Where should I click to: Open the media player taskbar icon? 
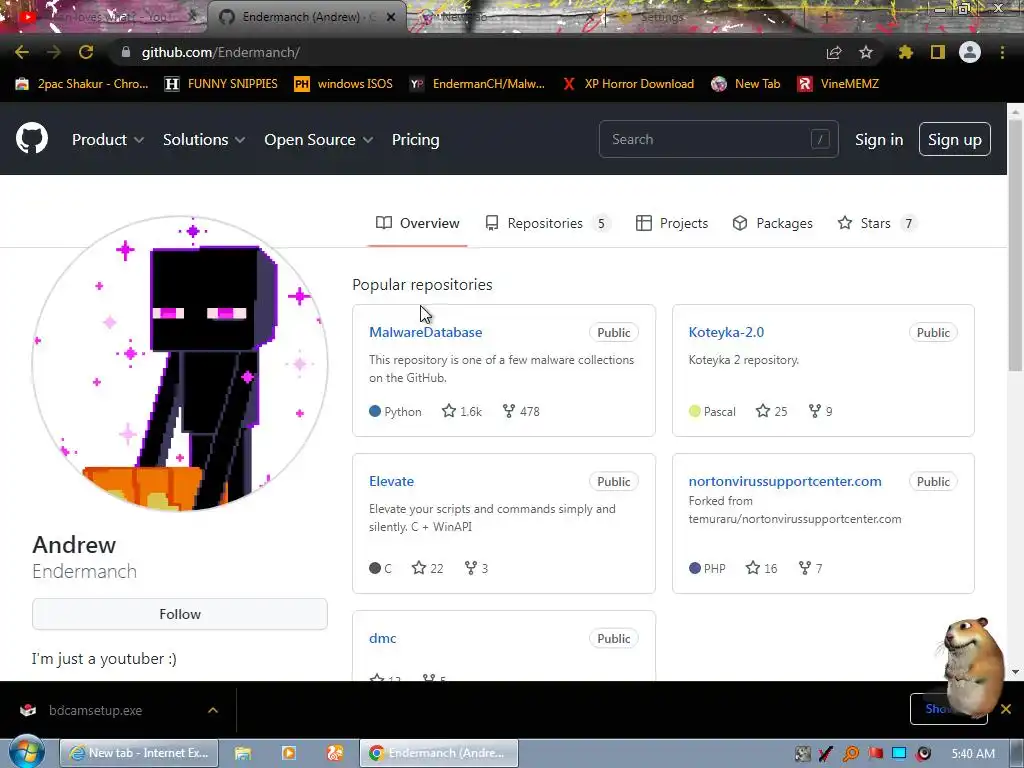coord(289,753)
